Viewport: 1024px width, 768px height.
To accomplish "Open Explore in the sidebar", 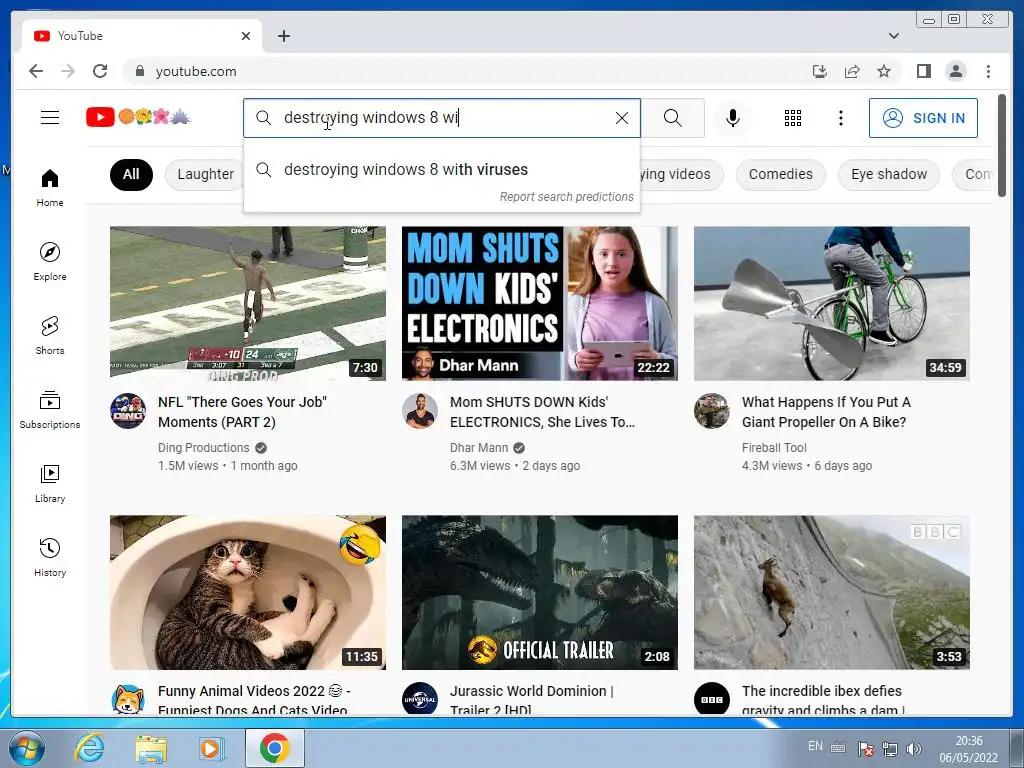I will coord(50,261).
